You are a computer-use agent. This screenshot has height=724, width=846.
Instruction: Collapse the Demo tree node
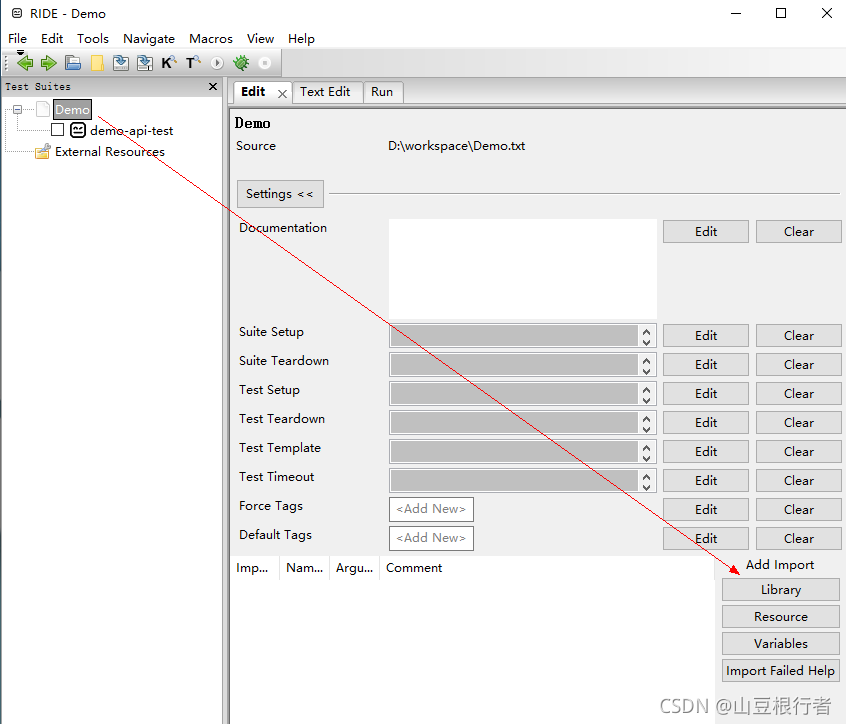(x=17, y=110)
